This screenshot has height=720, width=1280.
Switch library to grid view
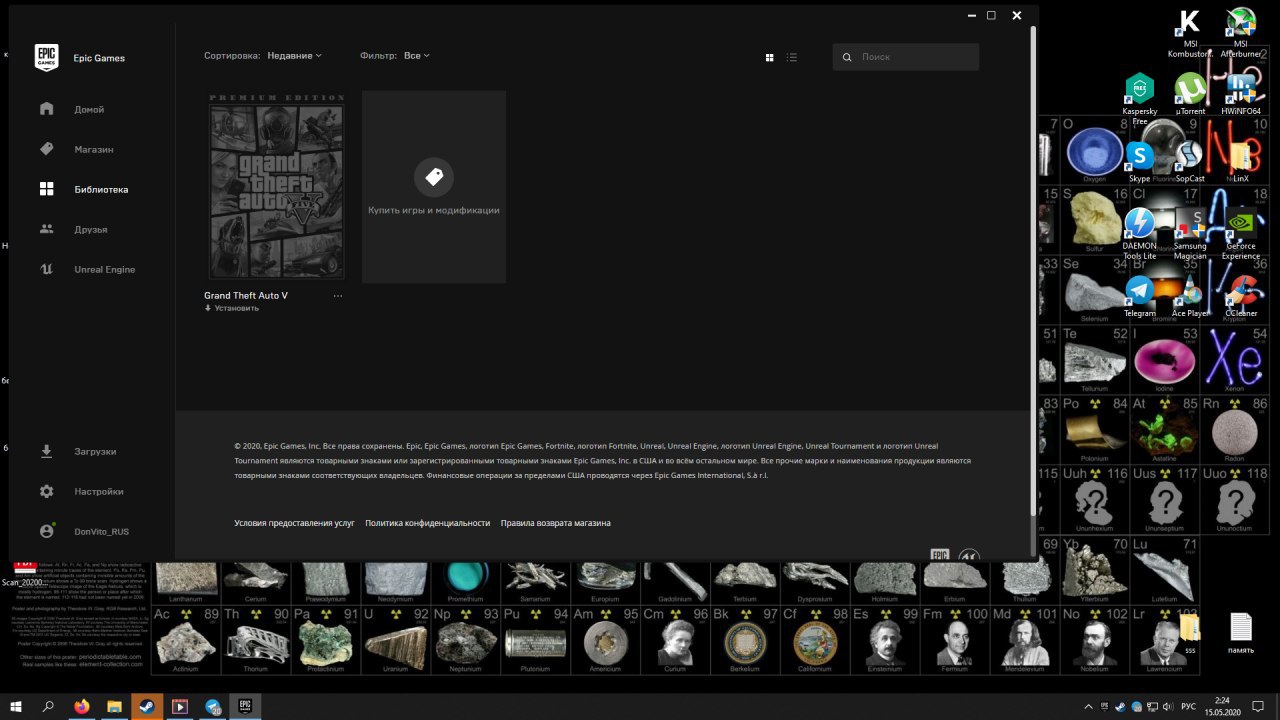[x=769, y=57]
